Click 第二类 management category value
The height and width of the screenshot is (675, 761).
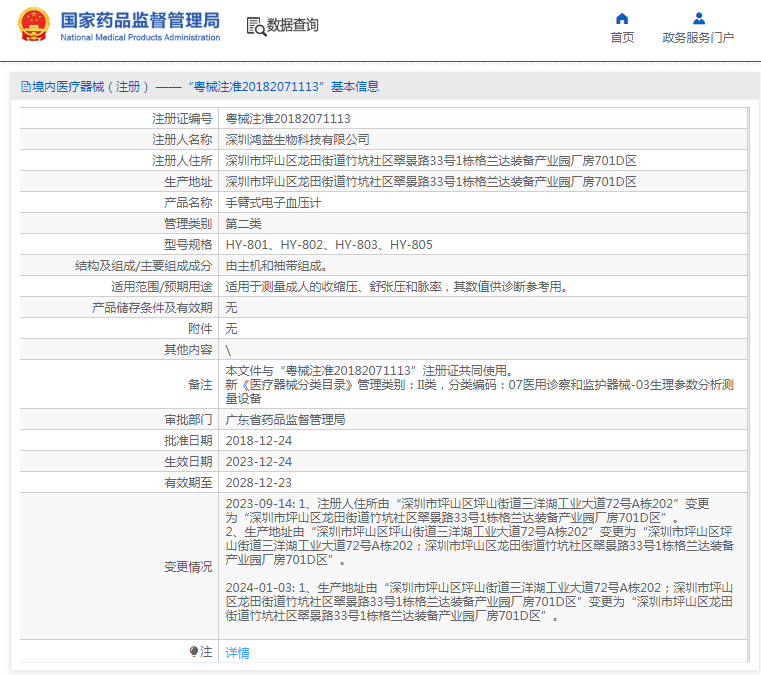click(x=244, y=224)
